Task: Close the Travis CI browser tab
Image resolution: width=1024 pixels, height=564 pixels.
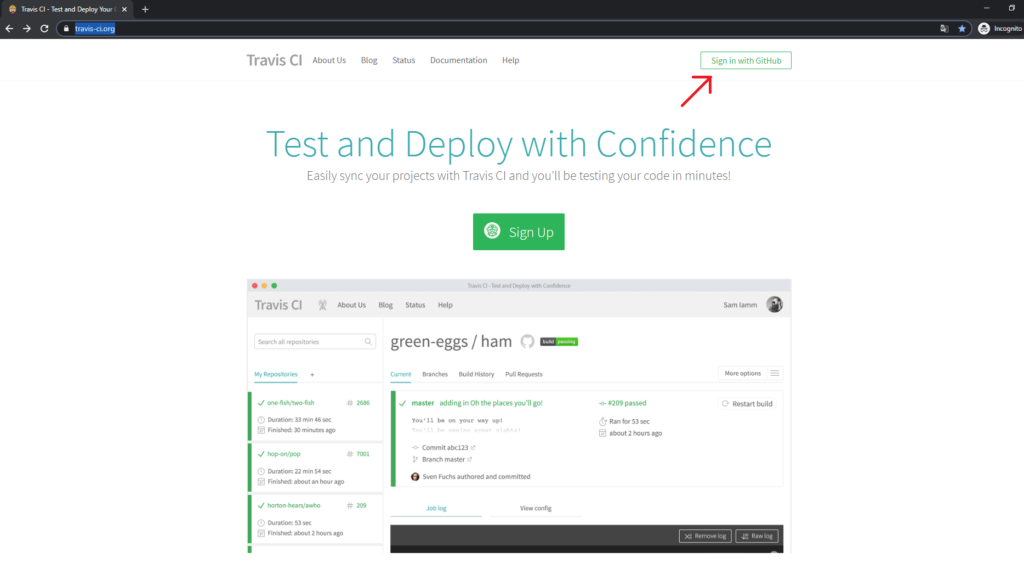Action: pos(124,9)
